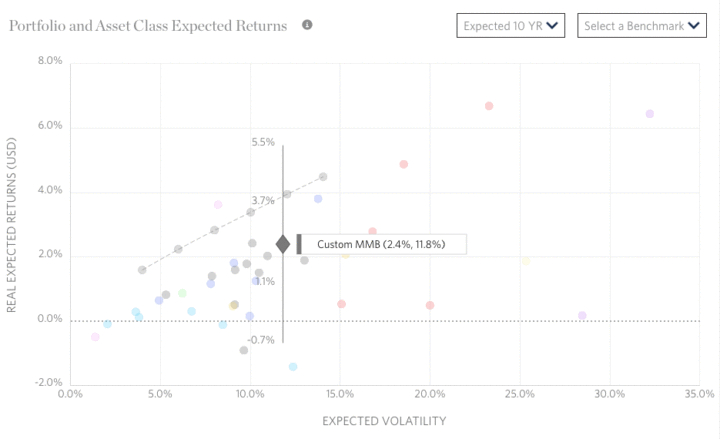Click the Custom MMB diamond marker

coord(283,244)
